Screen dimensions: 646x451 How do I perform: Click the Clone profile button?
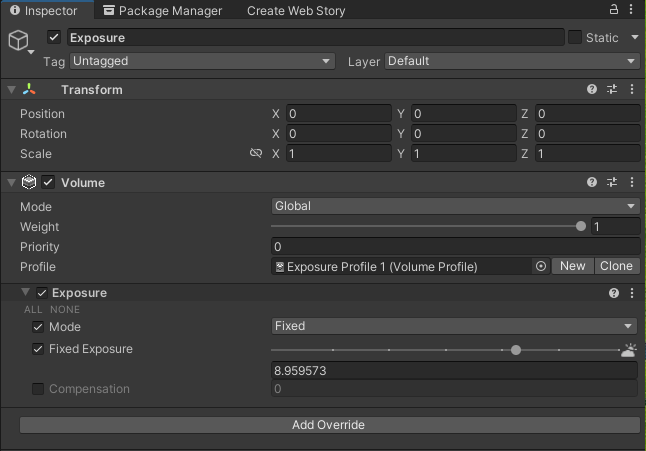616,266
